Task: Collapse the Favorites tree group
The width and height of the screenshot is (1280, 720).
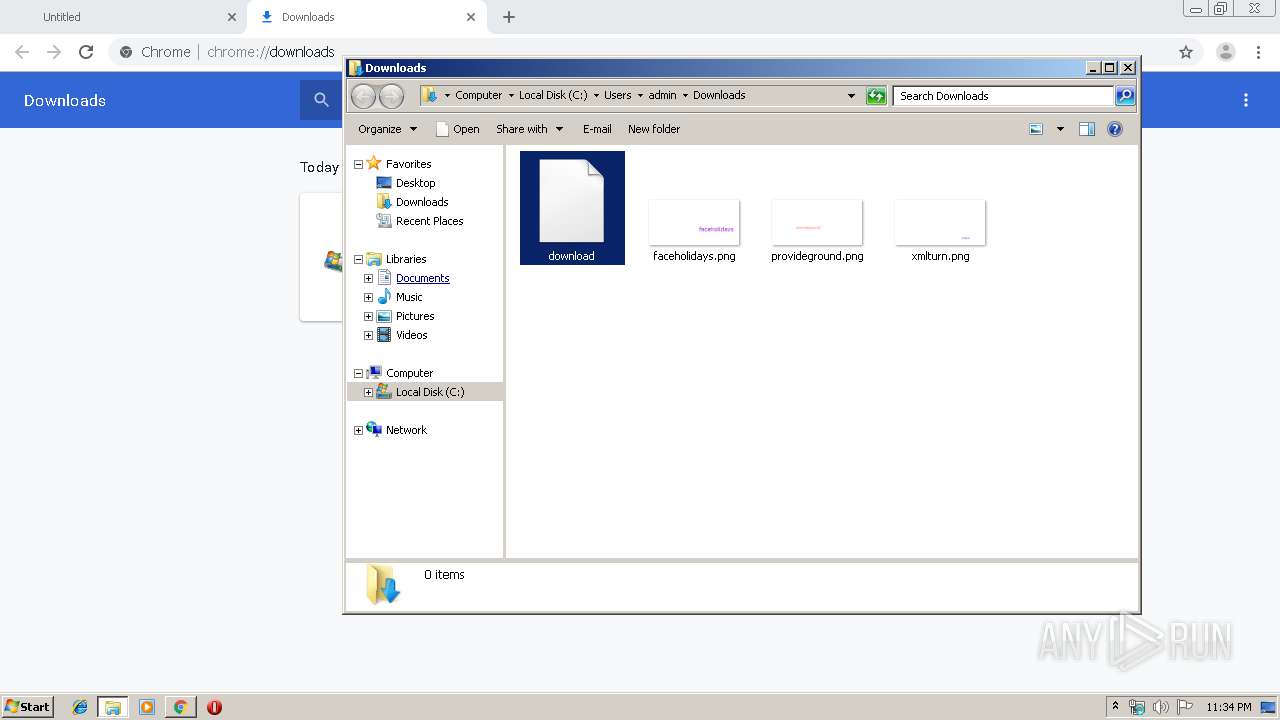Action: [x=358, y=164]
